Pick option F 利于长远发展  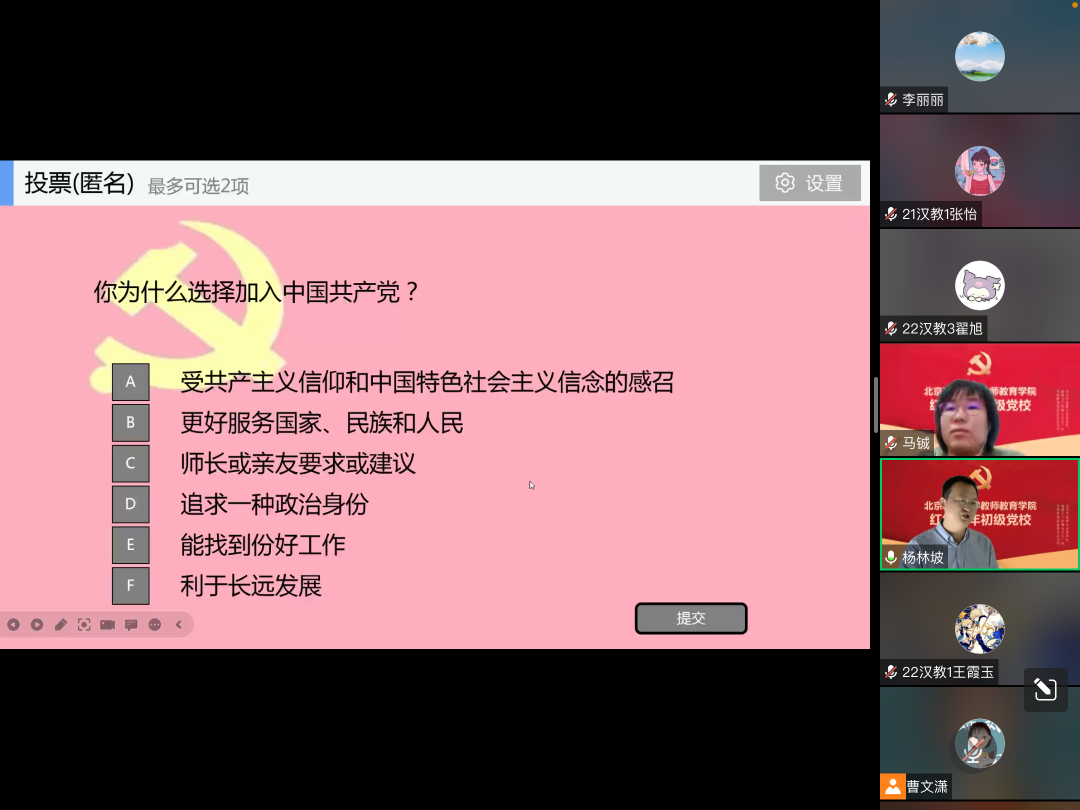[131, 586]
